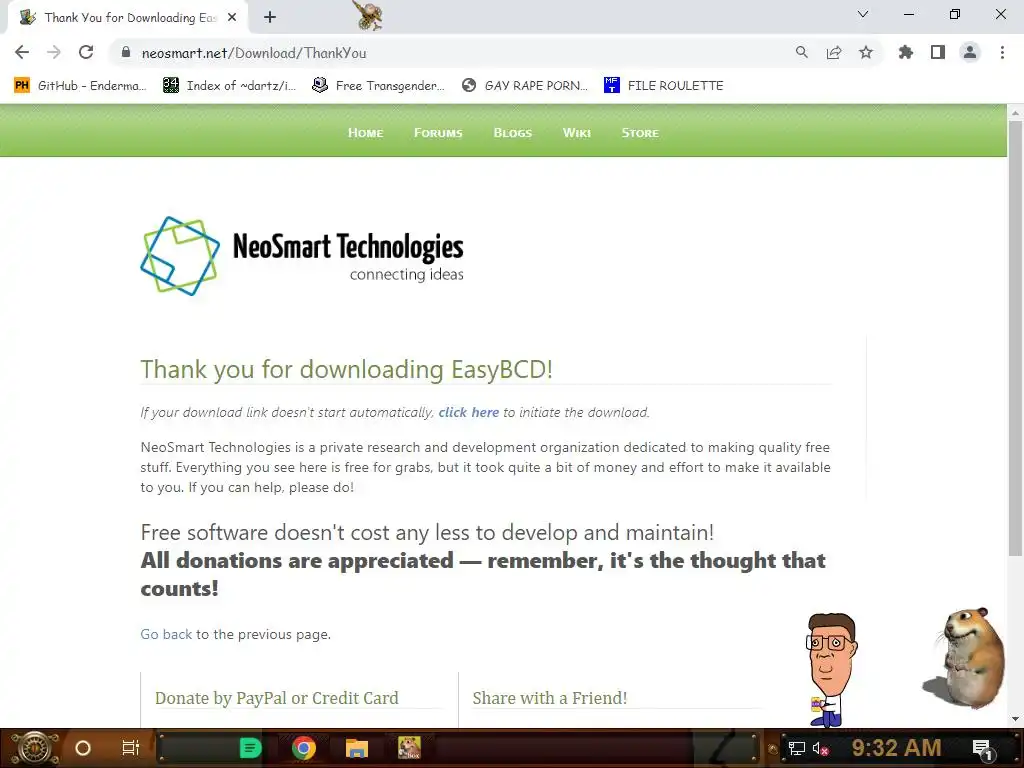Open the notification center icon
This screenshot has height=768, width=1024.
click(982, 748)
